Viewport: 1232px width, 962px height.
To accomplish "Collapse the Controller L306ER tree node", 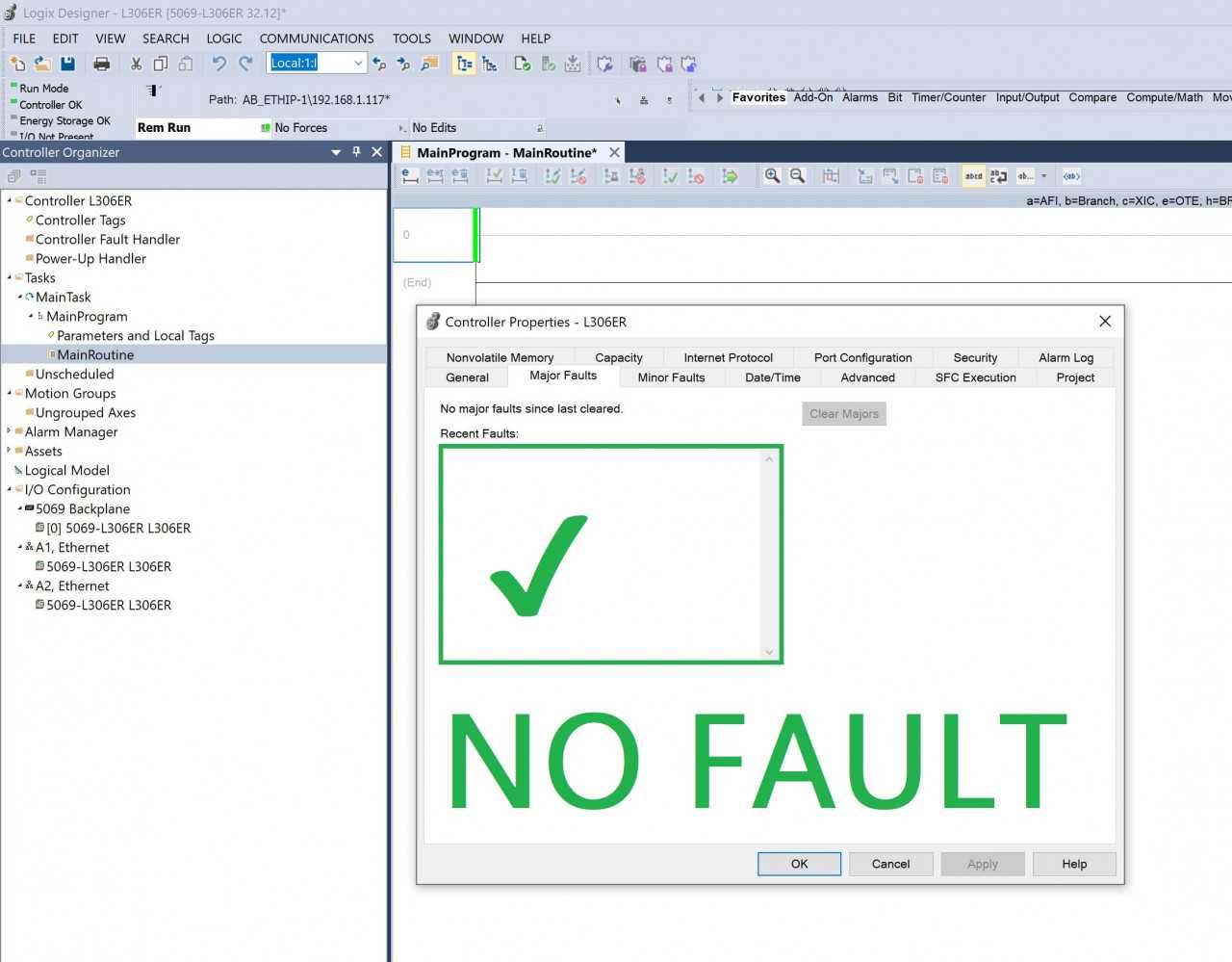I will (9, 200).
